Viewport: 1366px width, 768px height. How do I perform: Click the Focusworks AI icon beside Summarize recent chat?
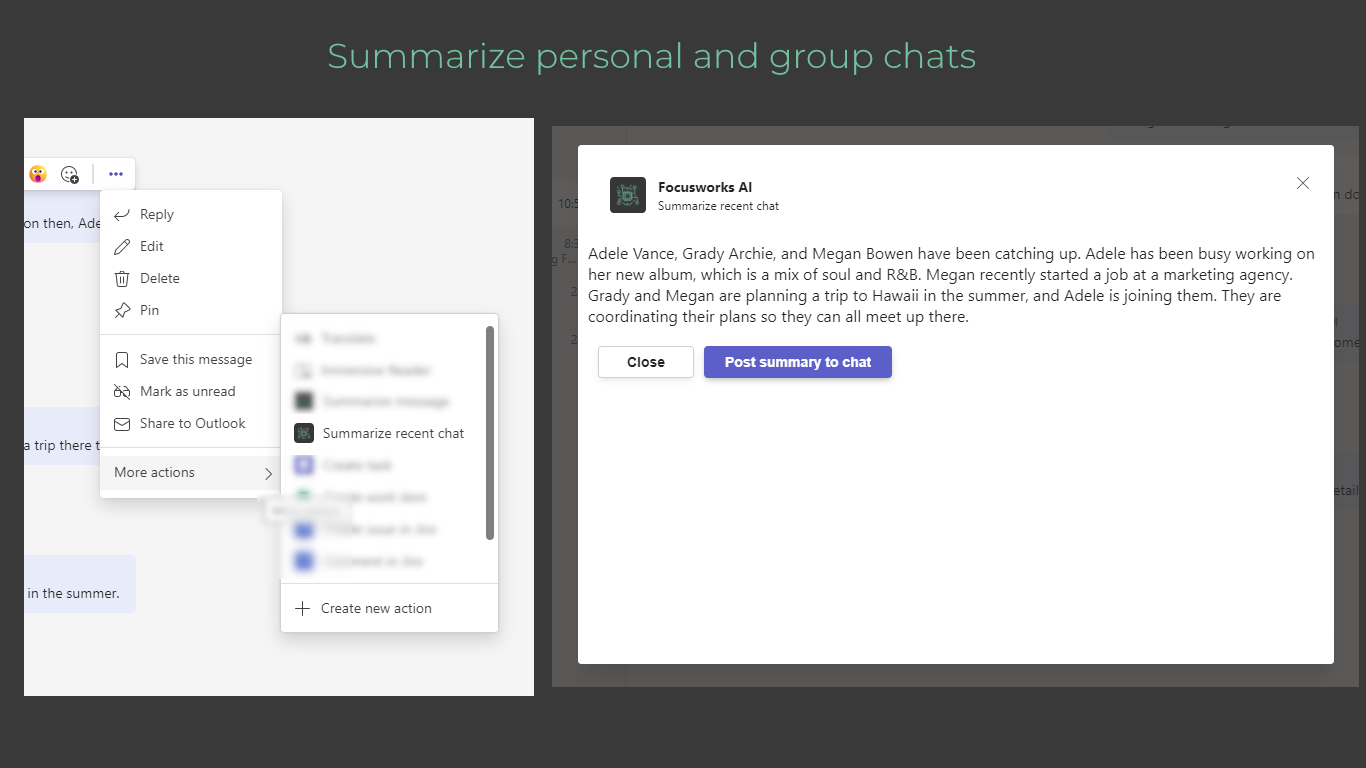click(304, 433)
